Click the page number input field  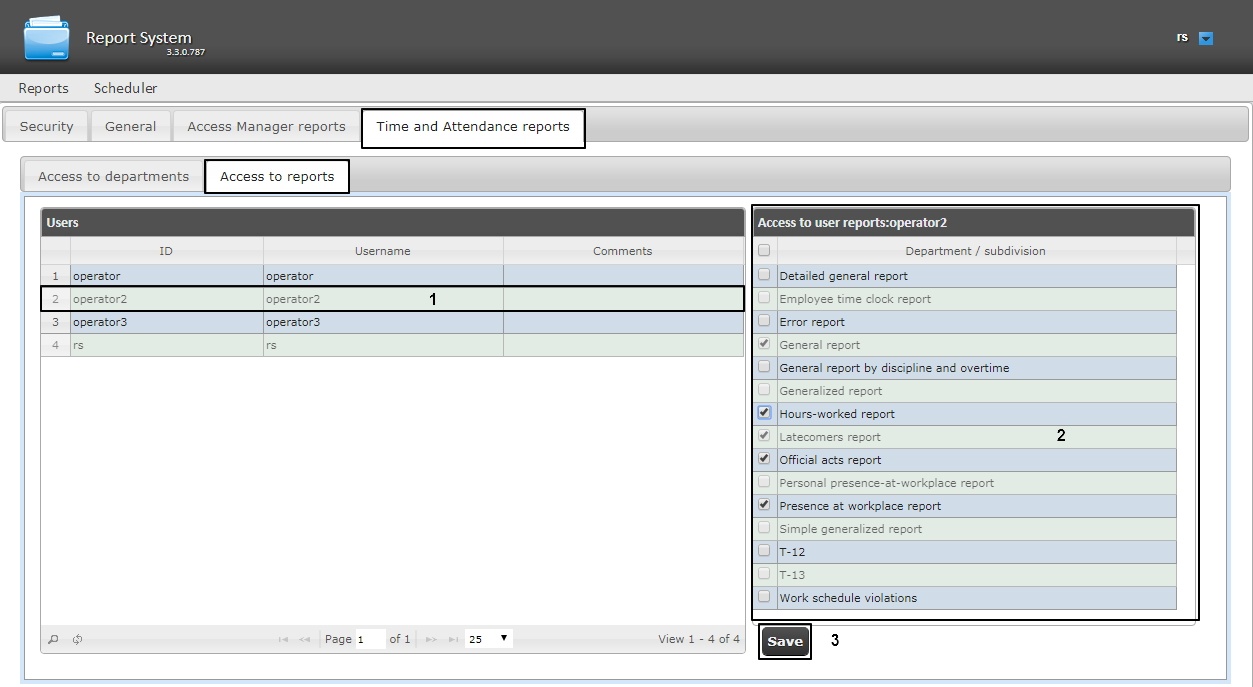coord(370,640)
